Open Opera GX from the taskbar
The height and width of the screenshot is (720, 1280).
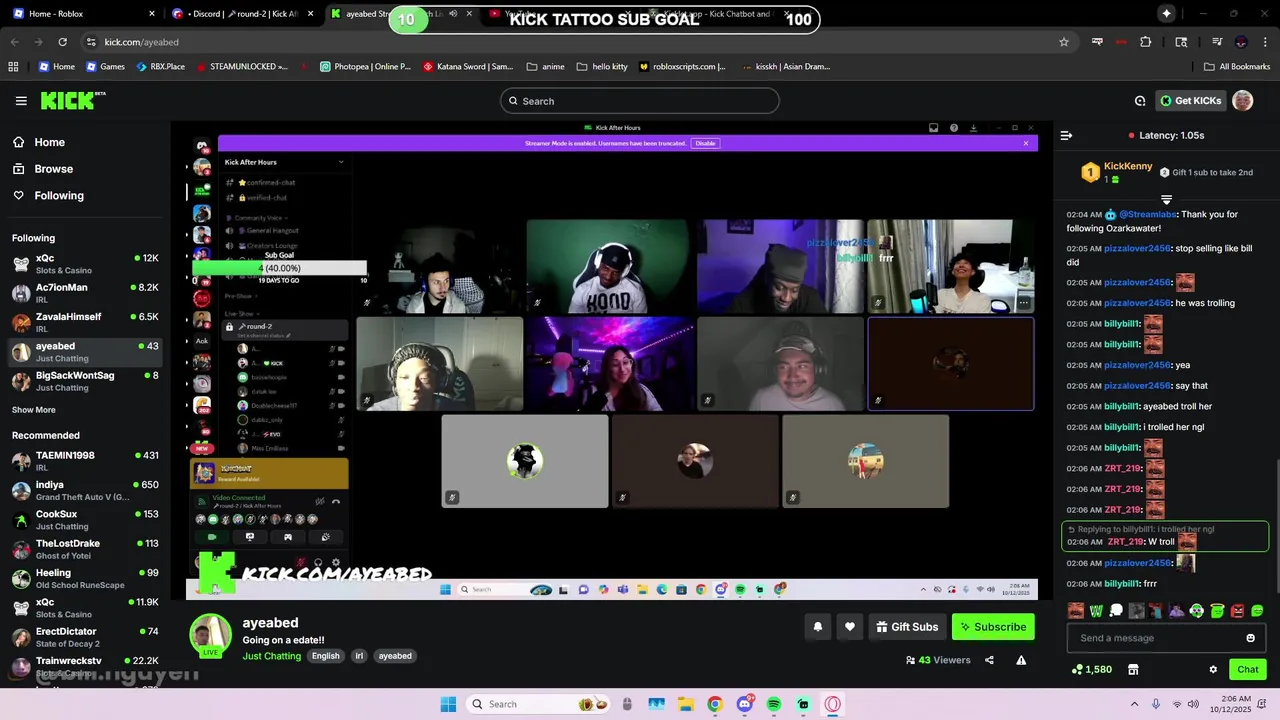click(832, 704)
